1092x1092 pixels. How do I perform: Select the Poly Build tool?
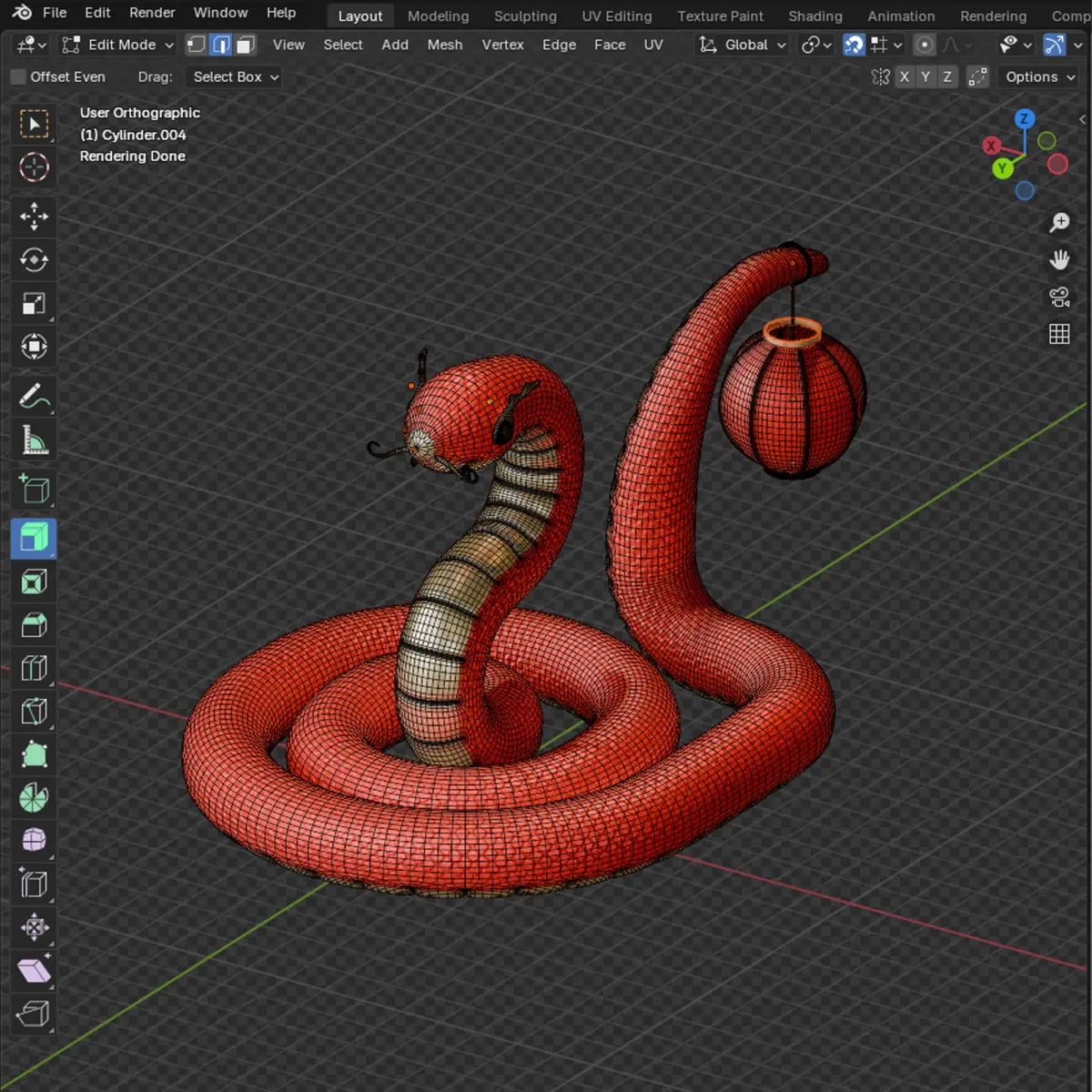point(34,755)
